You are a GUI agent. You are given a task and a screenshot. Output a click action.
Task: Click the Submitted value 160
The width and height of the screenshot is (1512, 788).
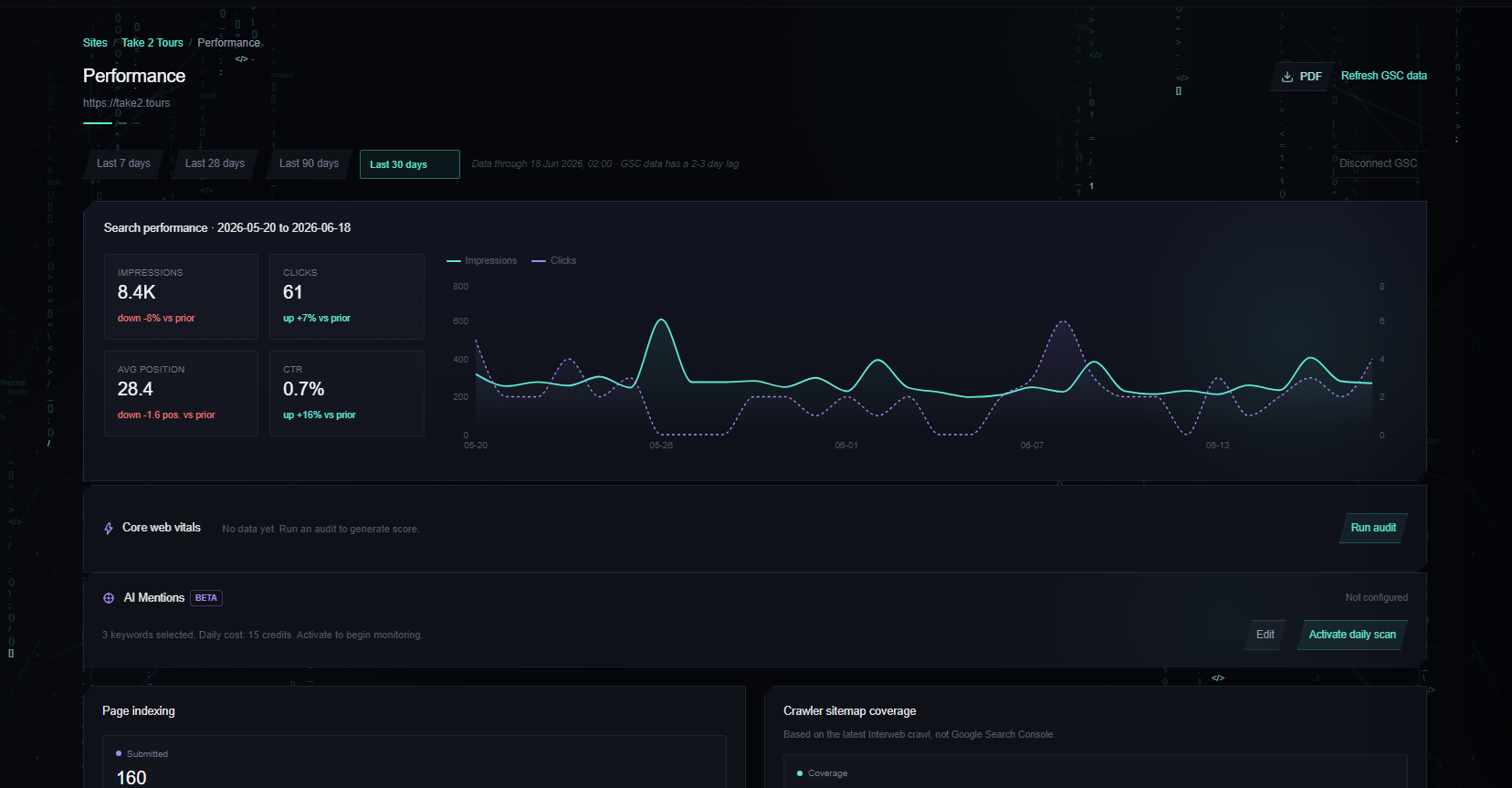131,777
